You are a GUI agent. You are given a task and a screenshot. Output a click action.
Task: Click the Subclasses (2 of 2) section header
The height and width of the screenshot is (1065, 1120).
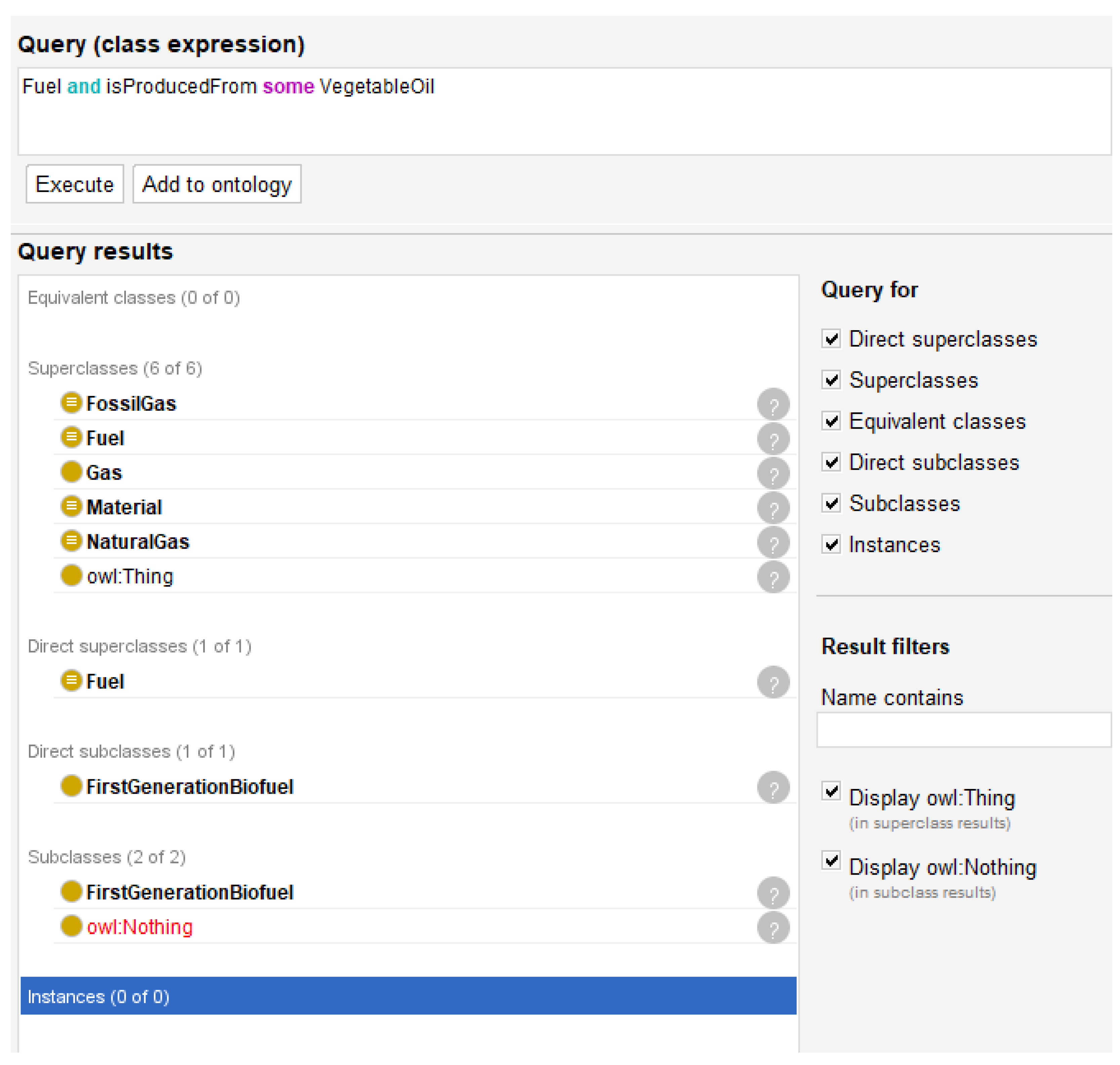pyautogui.click(x=107, y=857)
